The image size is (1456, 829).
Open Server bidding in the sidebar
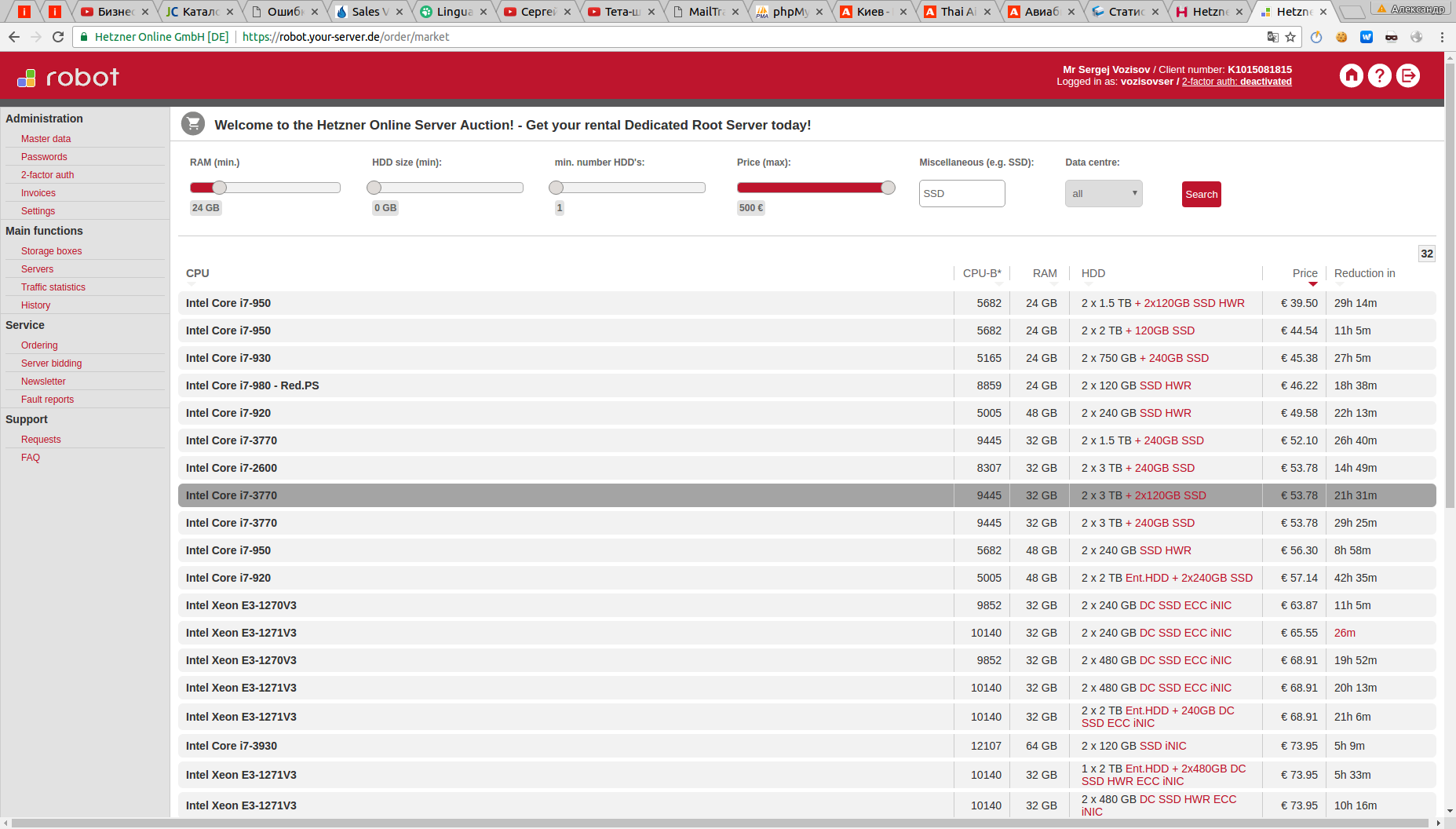pyautogui.click(x=51, y=363)
